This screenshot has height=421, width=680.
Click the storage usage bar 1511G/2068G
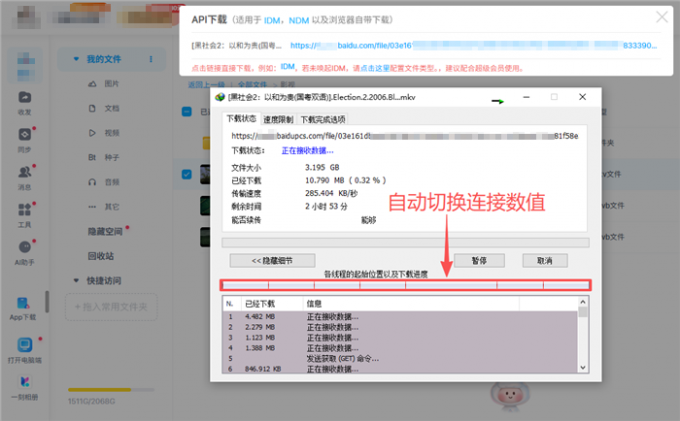[x=111, y=390]
